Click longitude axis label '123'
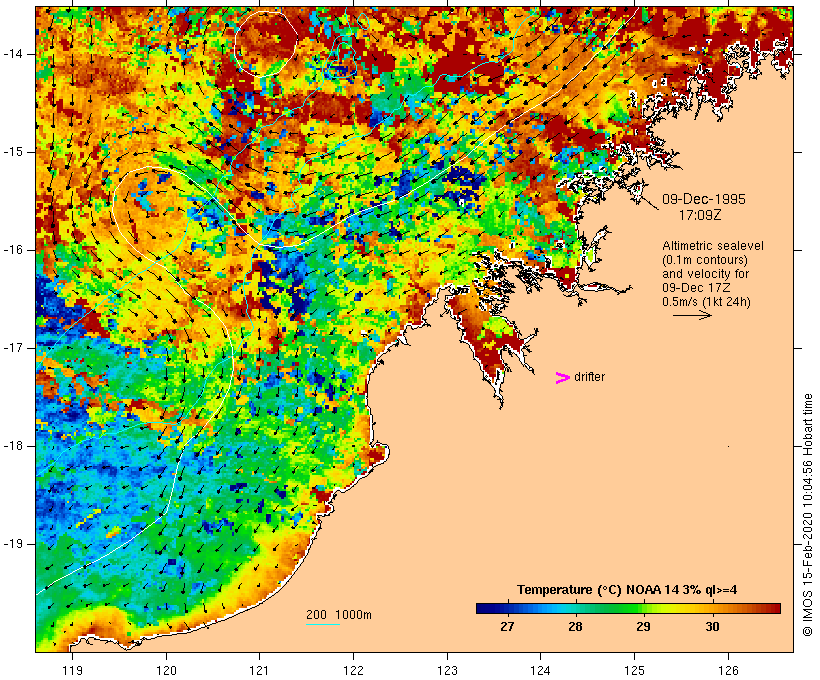Screen dimensions: 820x680 pyautogui.click(x=447, y=670)
